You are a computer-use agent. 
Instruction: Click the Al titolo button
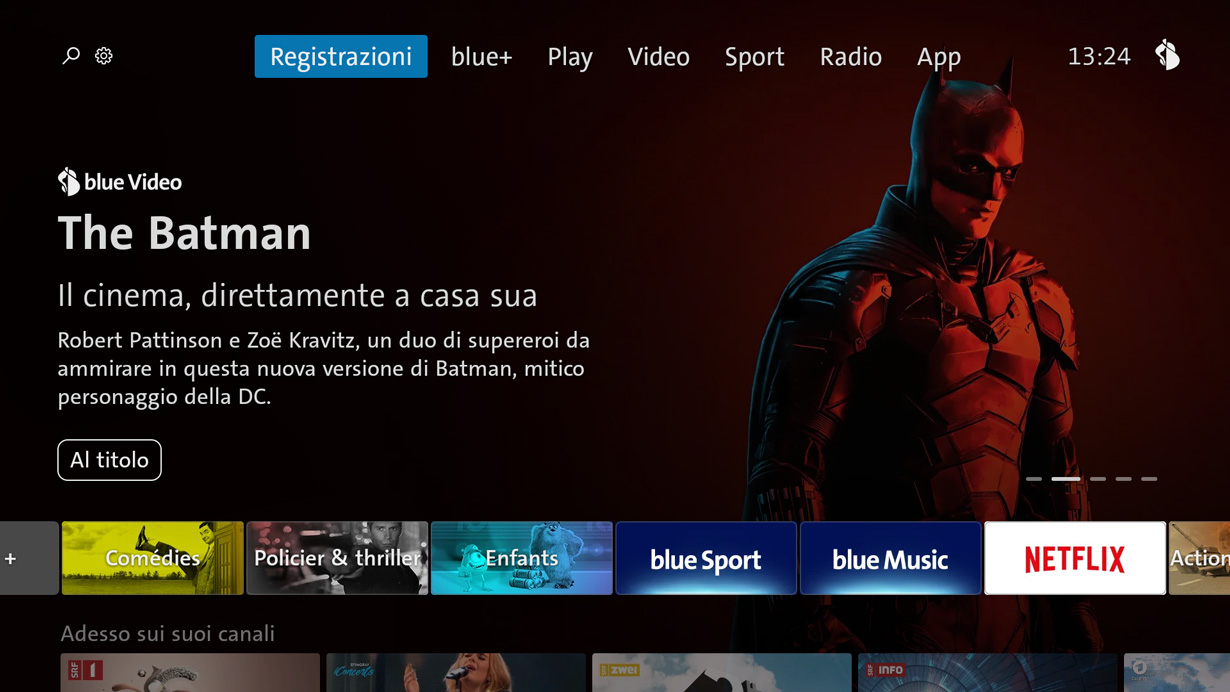pyautogui.click(x=109, y=460)
